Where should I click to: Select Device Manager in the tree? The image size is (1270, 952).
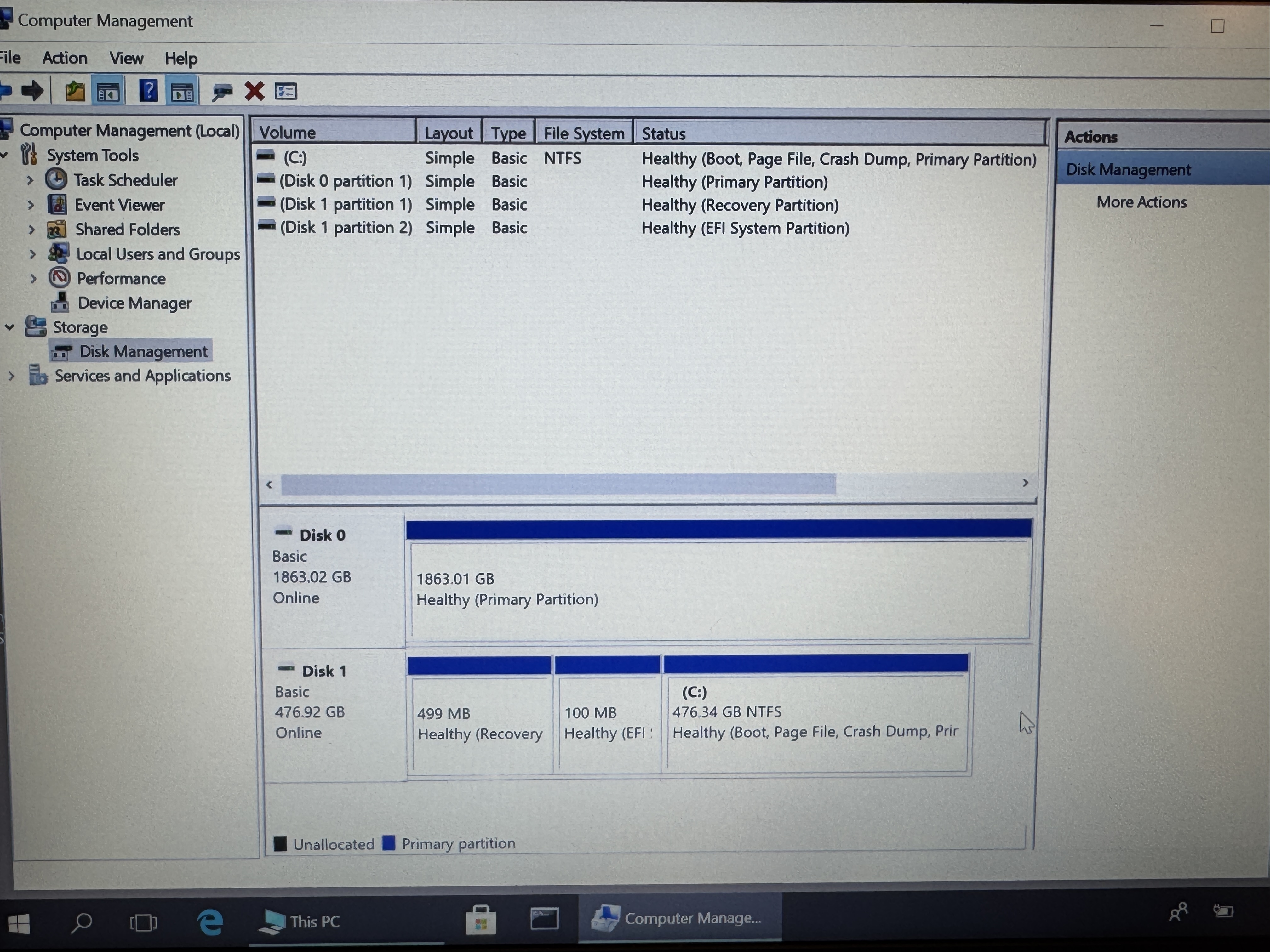tap(134, 303)
